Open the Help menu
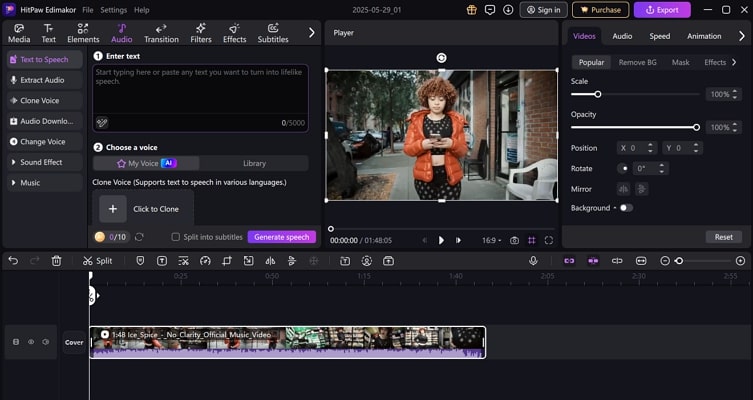The image size is (753, 400). 142,10
